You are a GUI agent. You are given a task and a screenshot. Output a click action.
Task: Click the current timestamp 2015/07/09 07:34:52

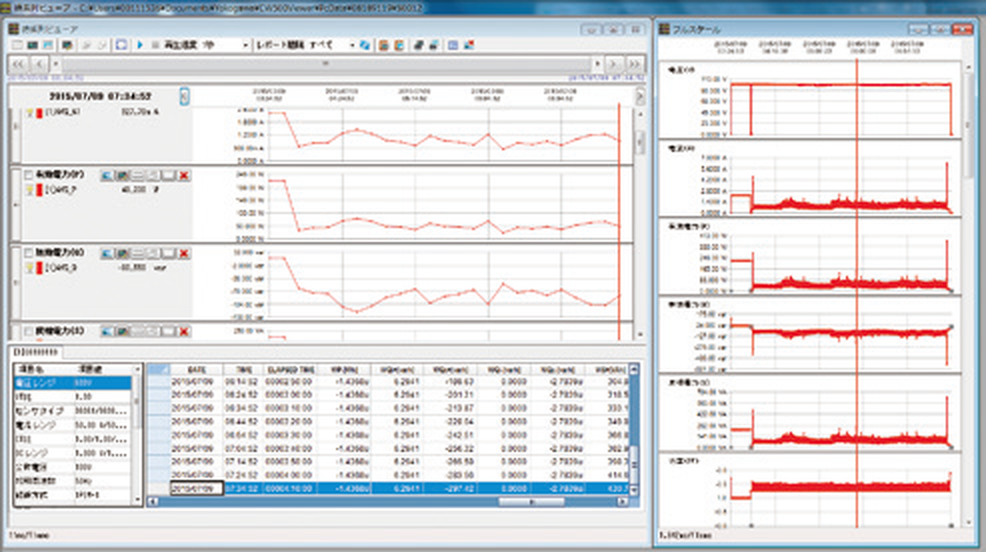click(x=100, y=96)
